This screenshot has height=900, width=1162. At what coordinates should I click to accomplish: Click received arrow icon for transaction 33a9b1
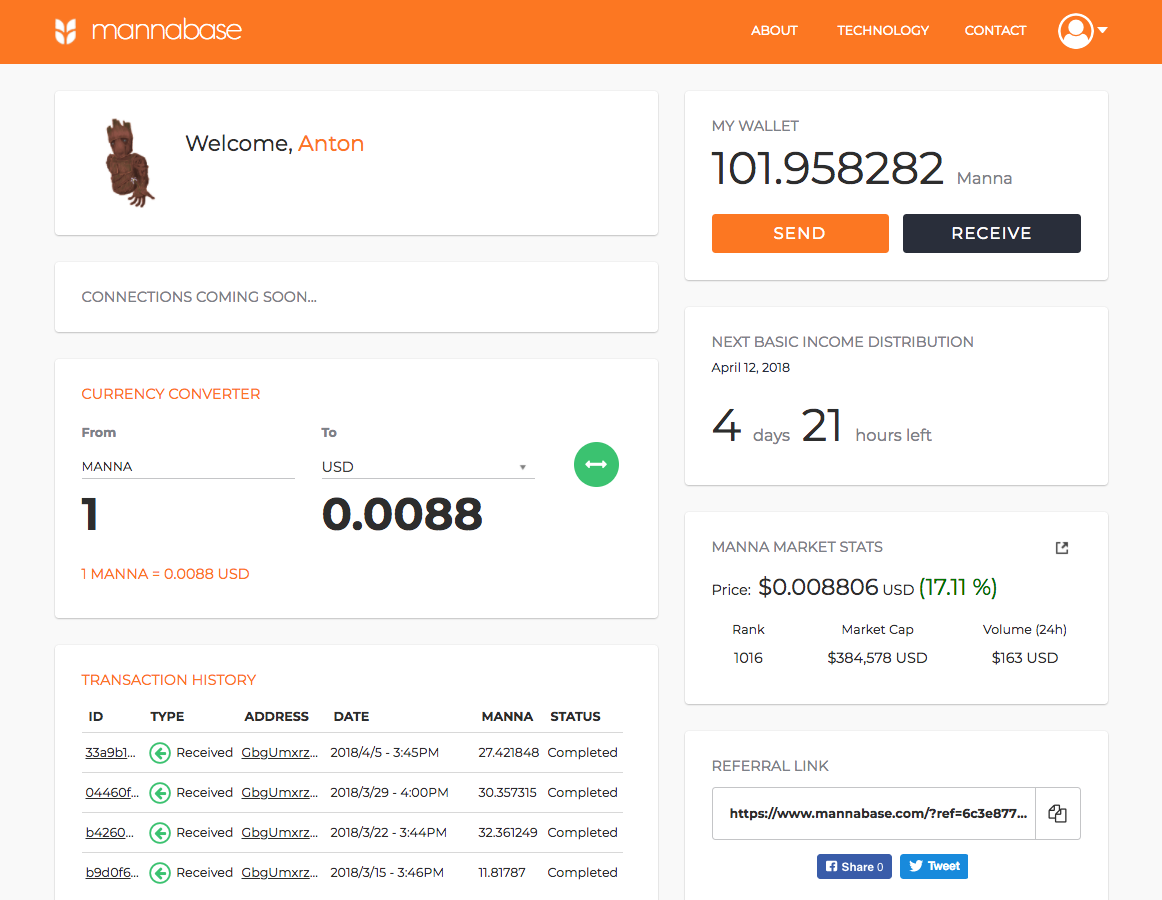159,753
